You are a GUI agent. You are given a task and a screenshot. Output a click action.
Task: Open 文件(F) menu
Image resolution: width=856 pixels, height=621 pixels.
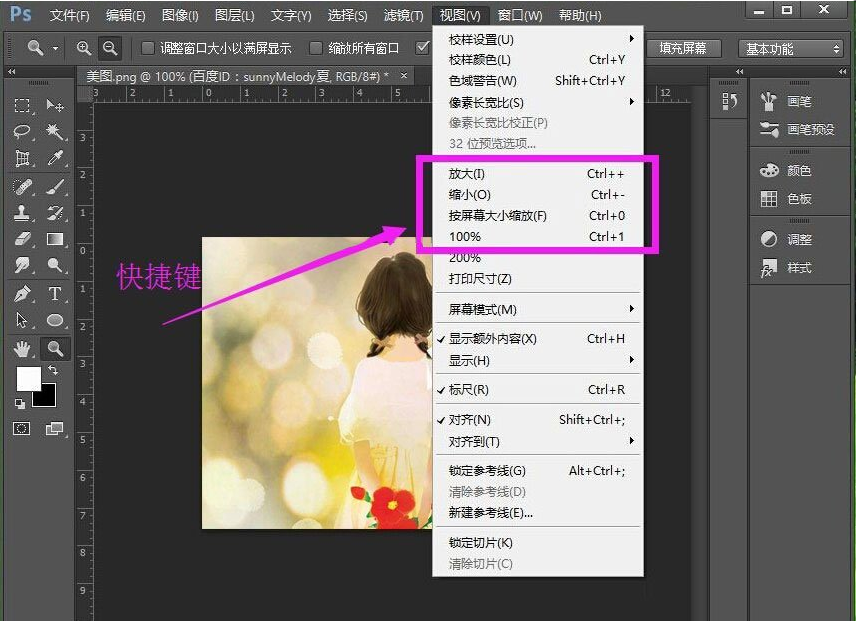pyautogui.click(x=69, y=15)
